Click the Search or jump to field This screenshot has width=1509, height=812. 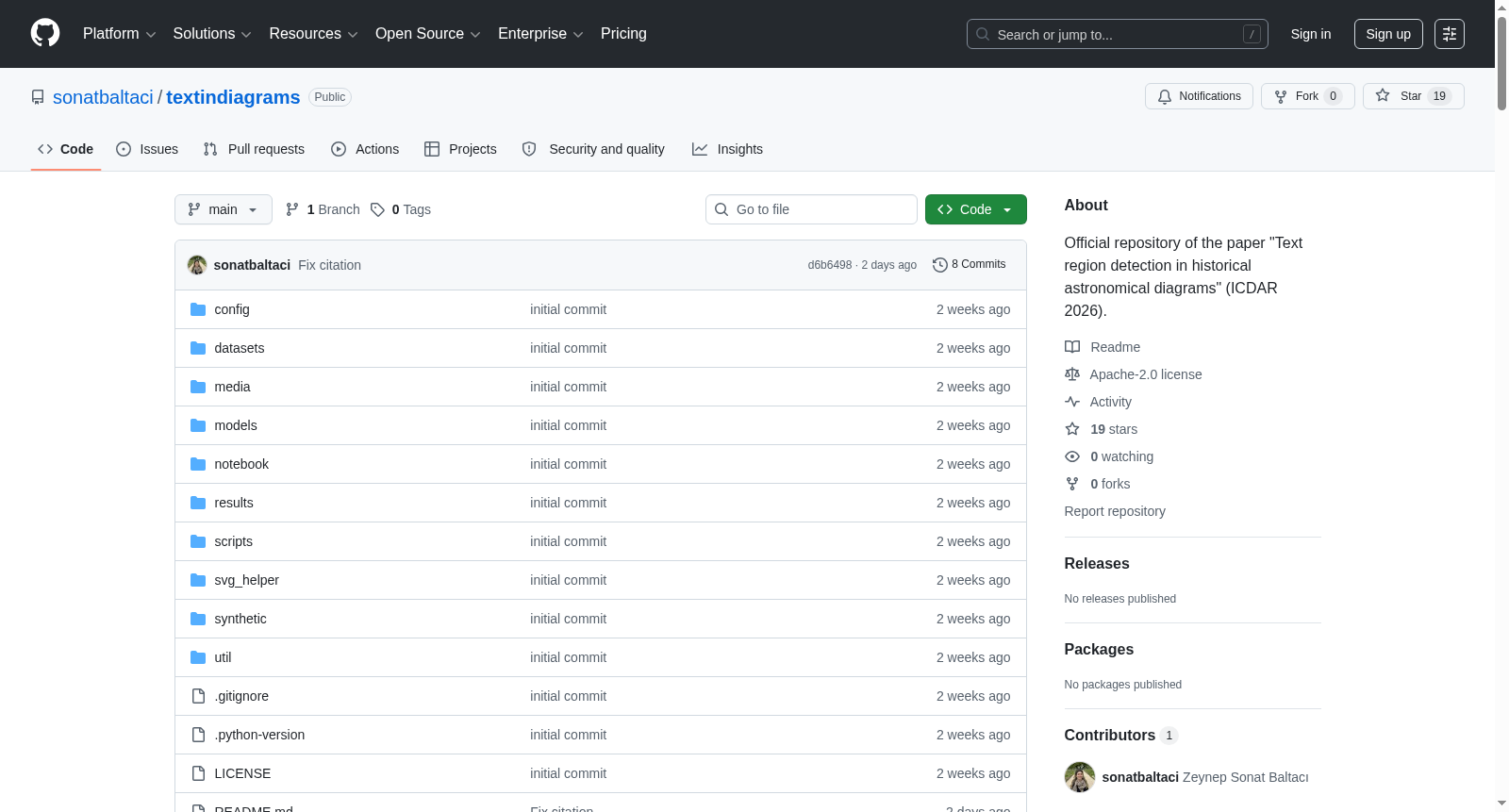[x=1118, y=34]
